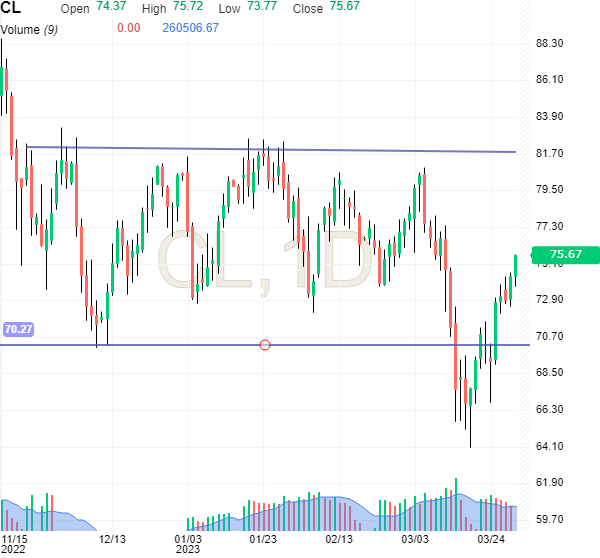Click the 72.90 price axis label

pyautogui.click(x=549, y=299)
